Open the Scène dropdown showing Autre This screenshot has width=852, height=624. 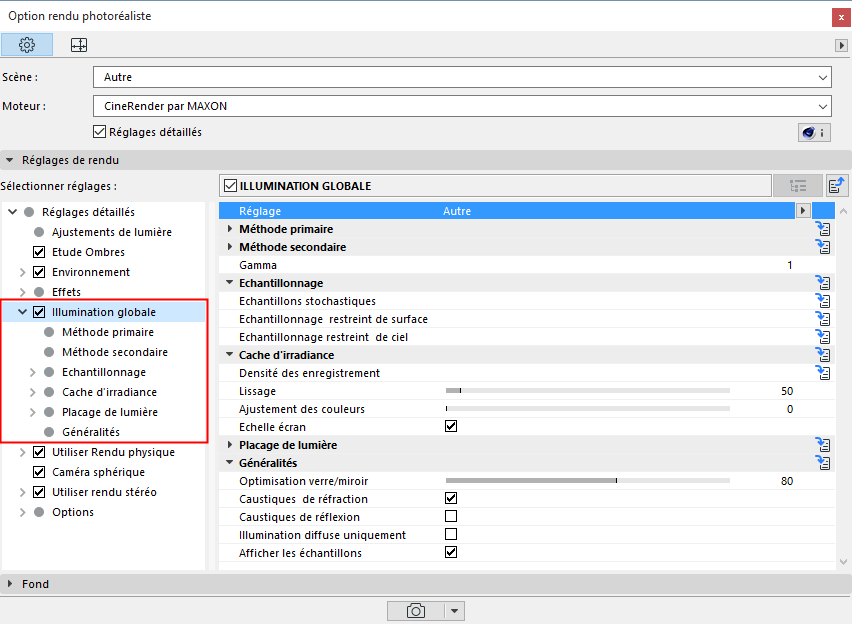pyautogui.click(x=462, y=77)
